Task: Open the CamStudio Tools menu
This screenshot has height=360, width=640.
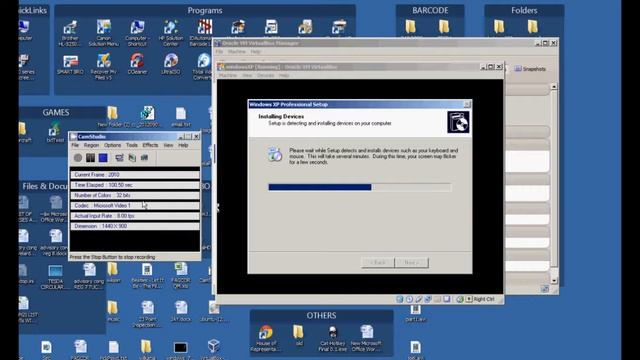Action: pos(131,145)
